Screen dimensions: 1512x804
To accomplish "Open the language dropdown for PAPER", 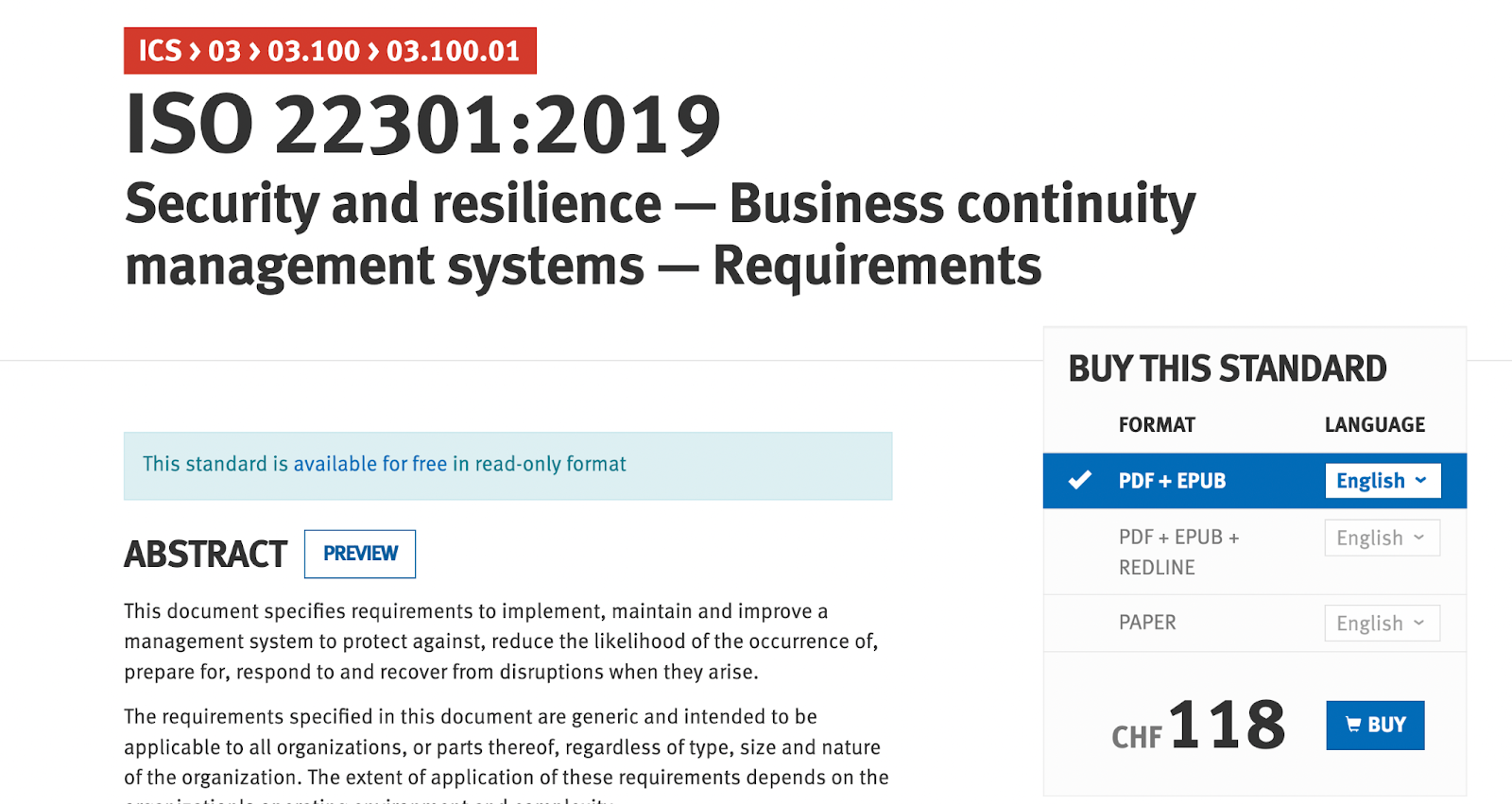I will point(1383,624).
